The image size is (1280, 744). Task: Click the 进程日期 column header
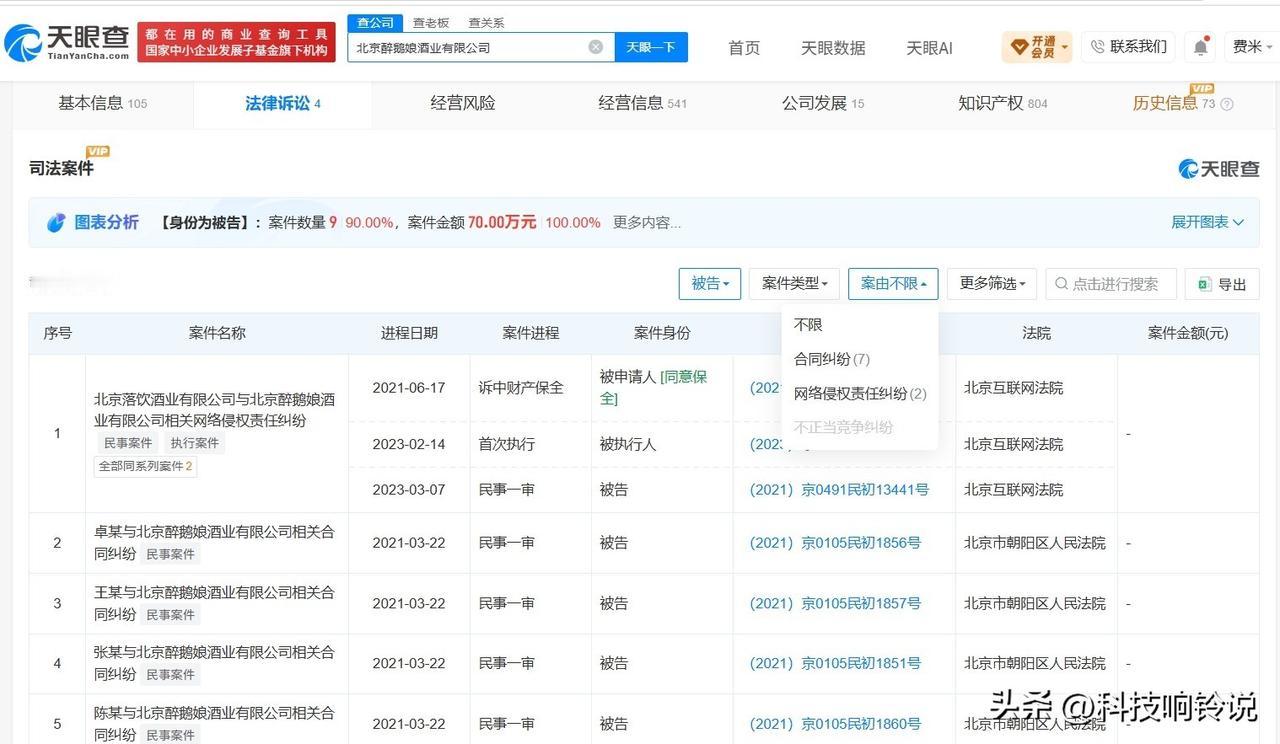[x=409, y=333]
